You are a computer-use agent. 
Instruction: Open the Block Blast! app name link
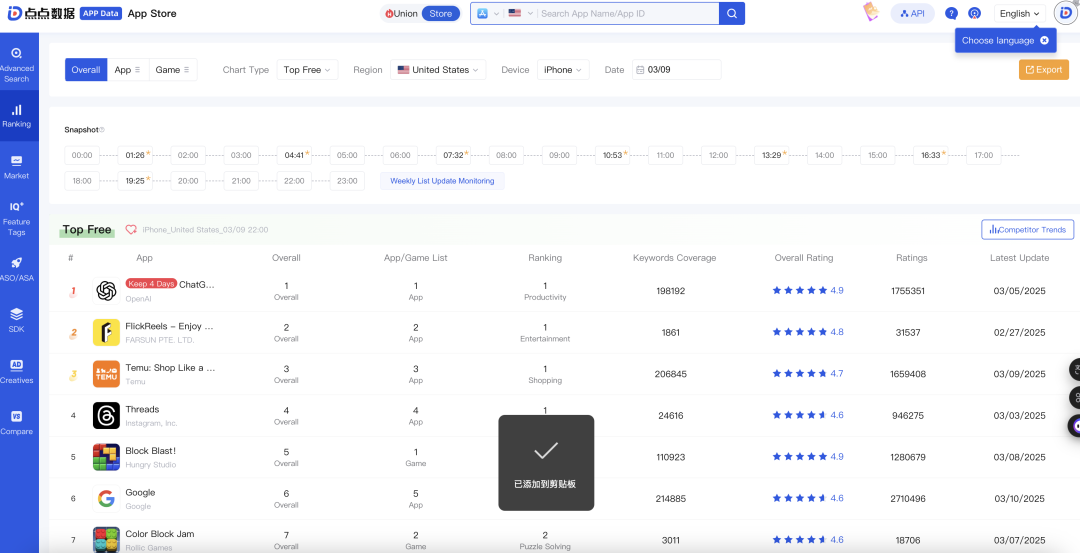click(151, 450)
